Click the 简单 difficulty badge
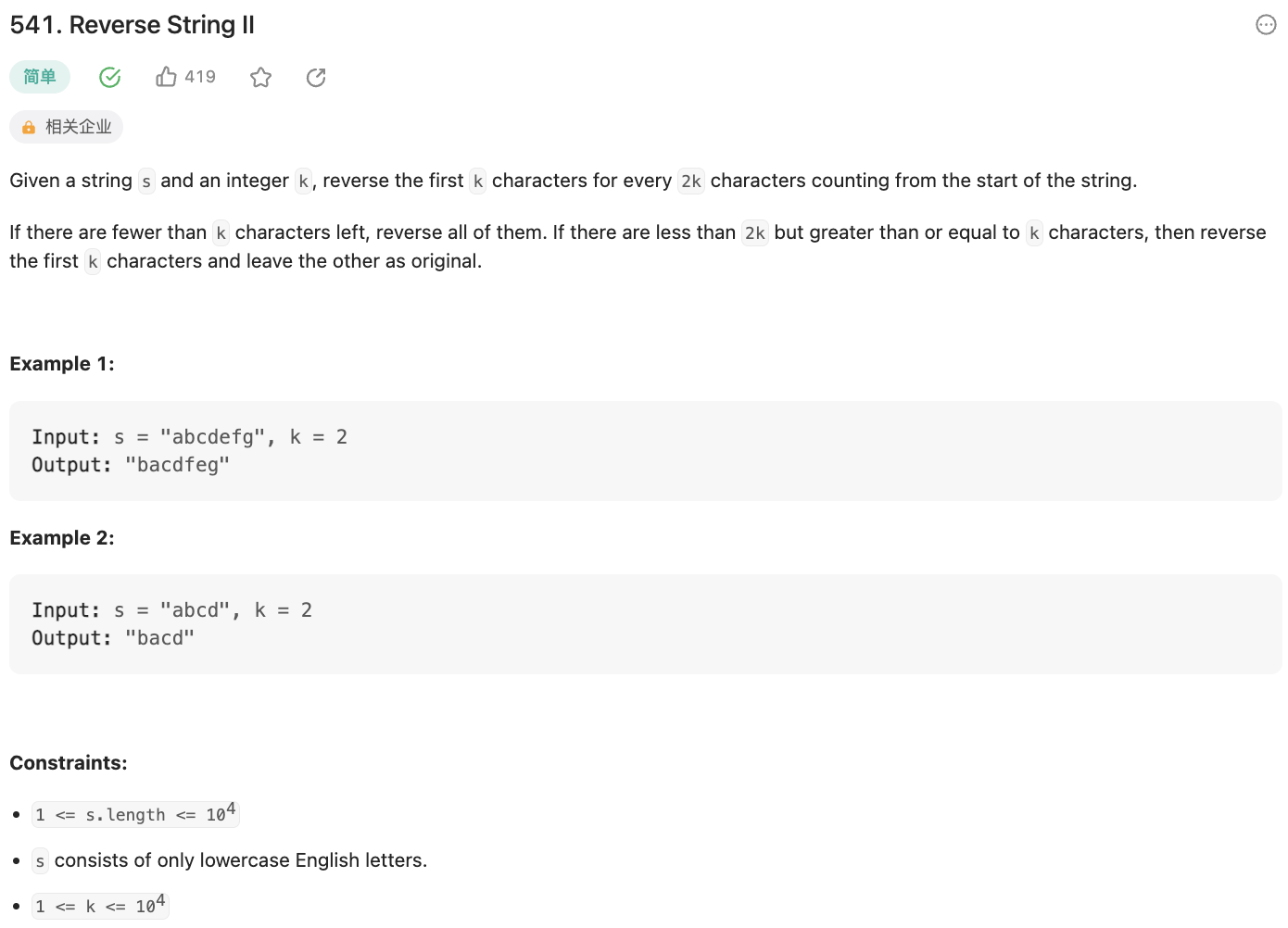 tap(40, 77)
